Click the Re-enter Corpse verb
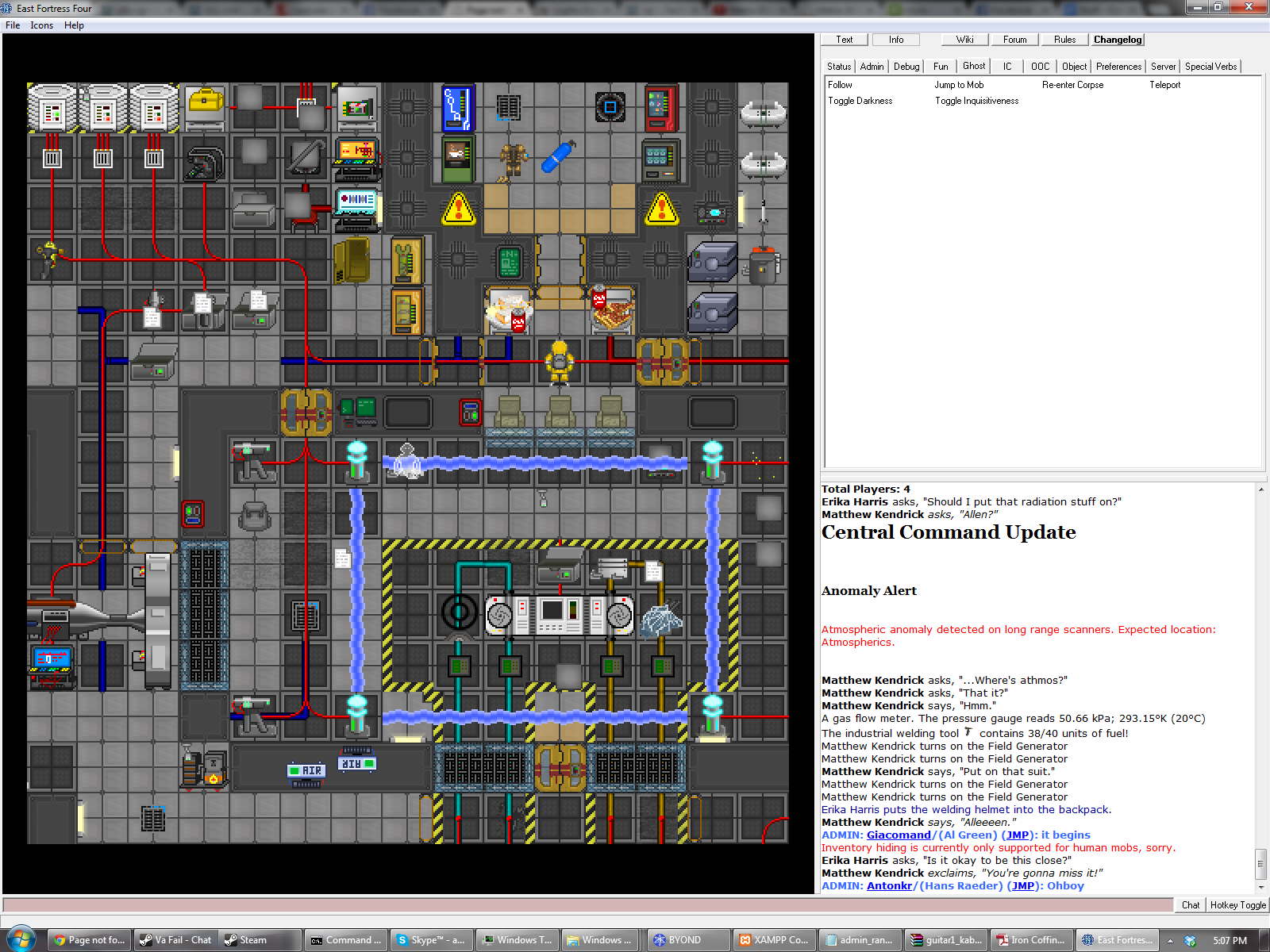 [1072, 85]
